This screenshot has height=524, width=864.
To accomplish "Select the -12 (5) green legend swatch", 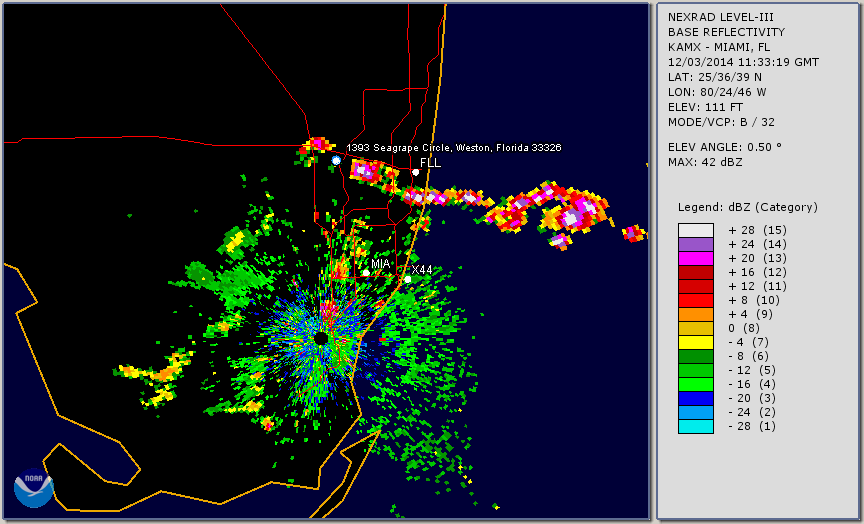I will [696, 370].
